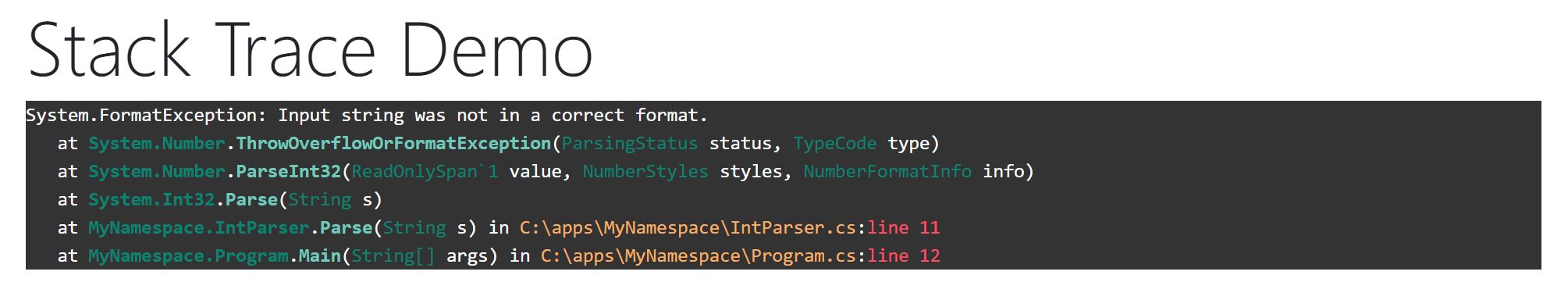Click the "Parse" method in the System.Int32 frame
The width and height of the screenshot is (1568, 300).
tap(251, 200)
